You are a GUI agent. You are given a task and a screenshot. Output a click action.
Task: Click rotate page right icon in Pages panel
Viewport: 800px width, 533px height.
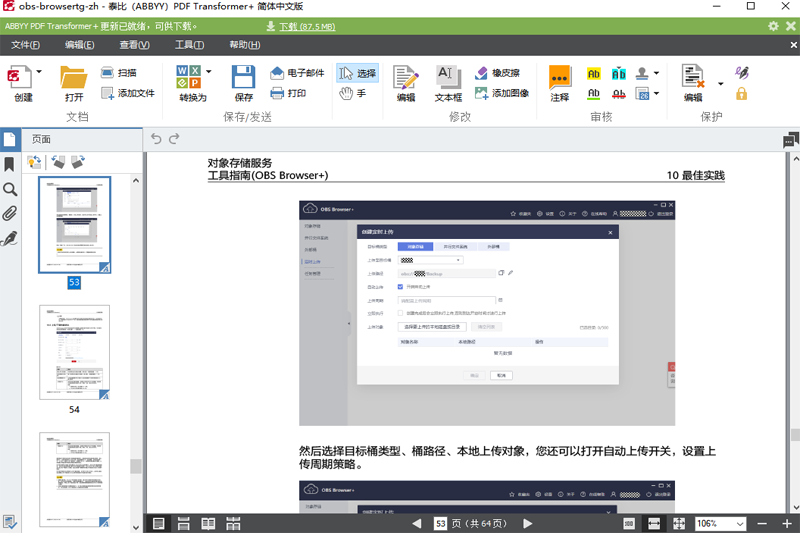coord(78,162)
